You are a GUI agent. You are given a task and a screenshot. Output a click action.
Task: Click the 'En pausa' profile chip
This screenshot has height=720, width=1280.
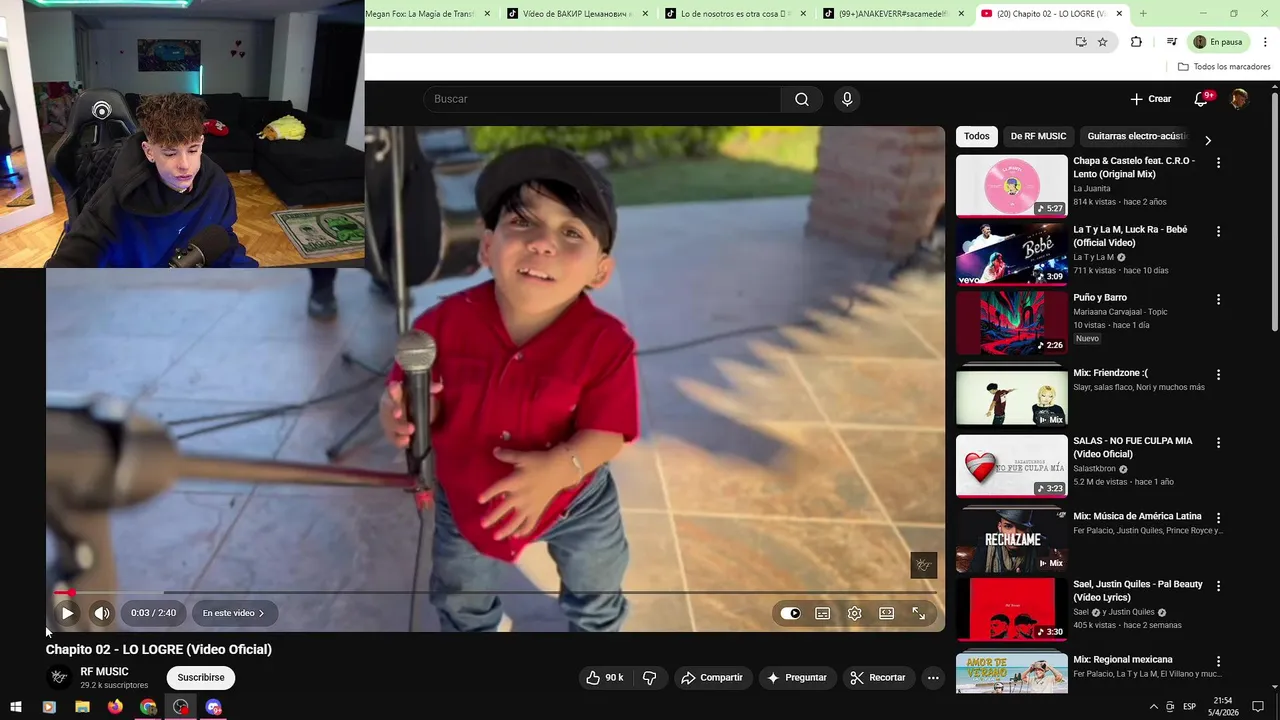[x=1218, y=42]
